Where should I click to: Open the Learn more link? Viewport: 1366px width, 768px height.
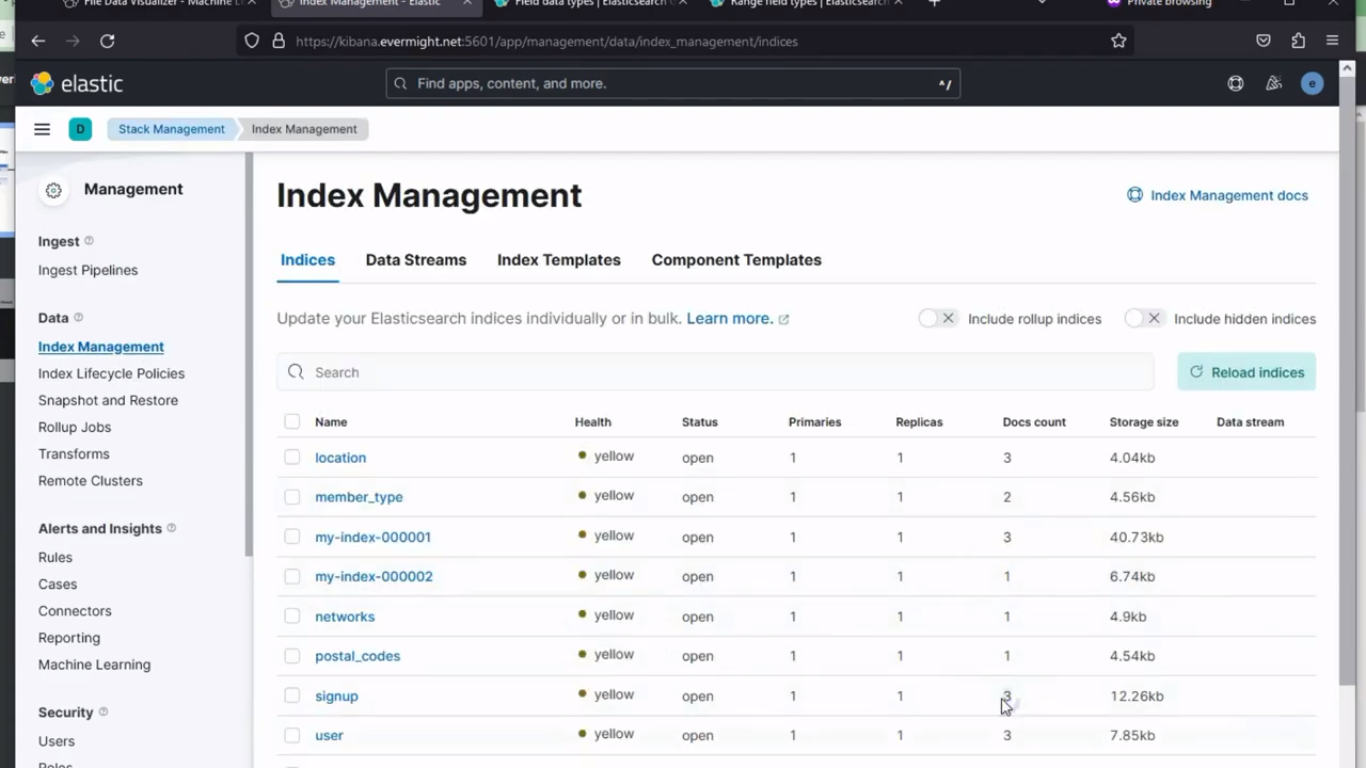(738, 318)
